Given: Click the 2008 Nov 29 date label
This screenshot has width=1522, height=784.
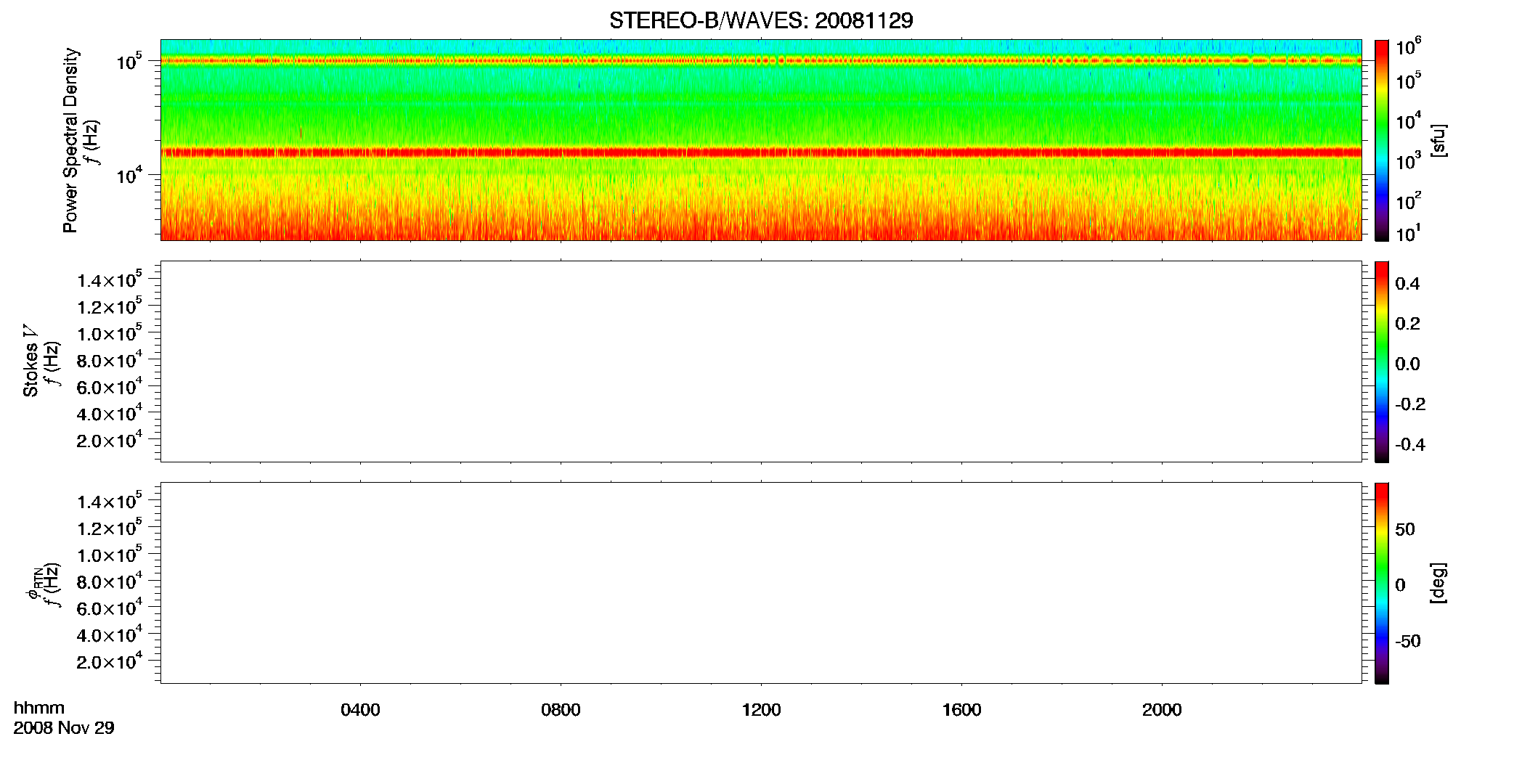Looking at the screenshot, I should (64, 728).
